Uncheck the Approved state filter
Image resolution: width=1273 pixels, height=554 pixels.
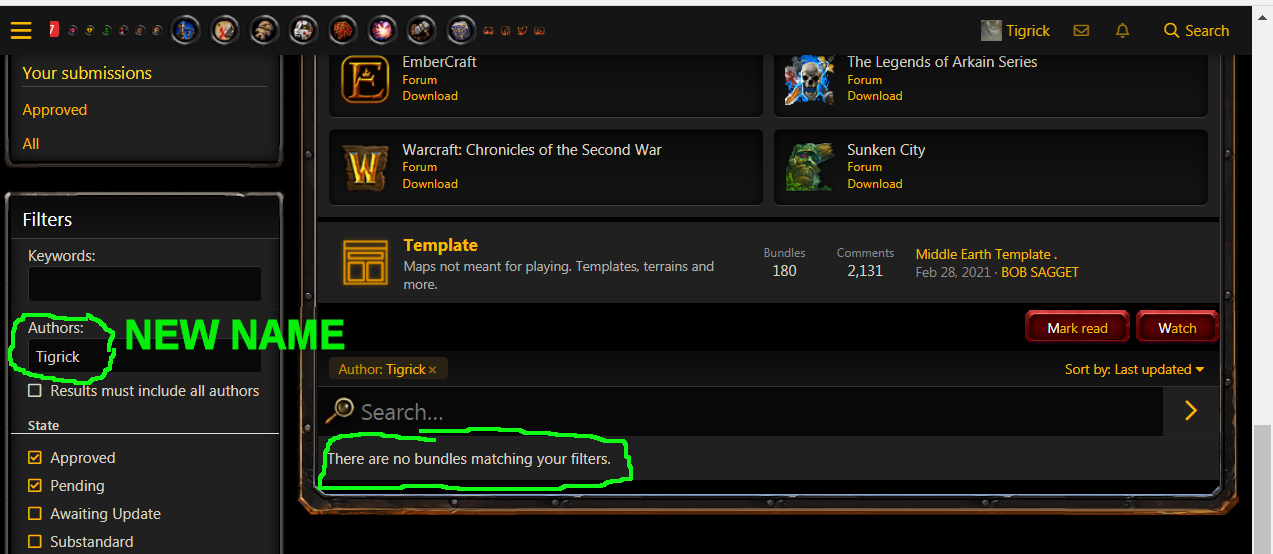coord(35,458)
